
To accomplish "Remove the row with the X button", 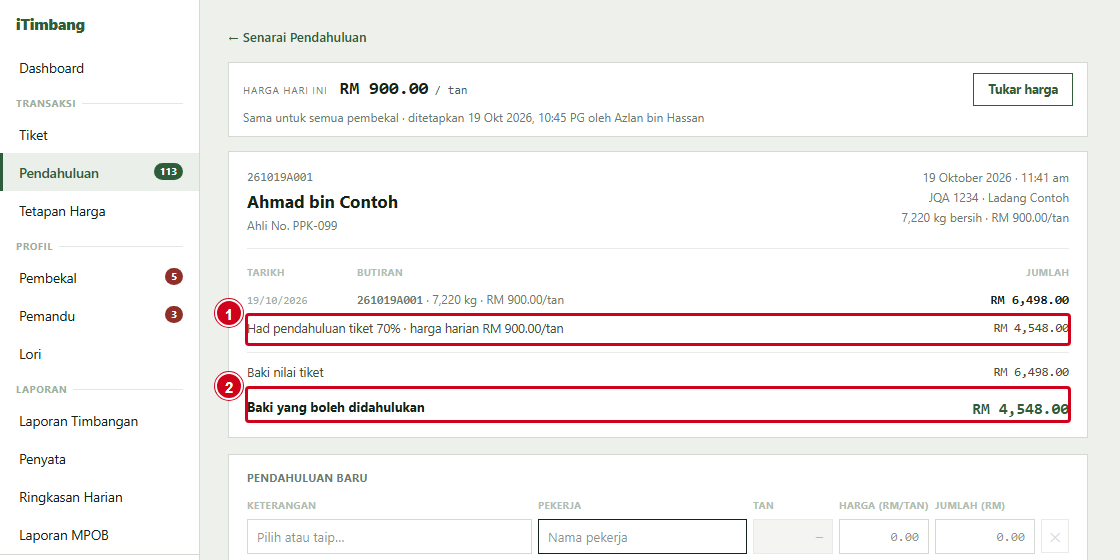I will coord(1055,537).
